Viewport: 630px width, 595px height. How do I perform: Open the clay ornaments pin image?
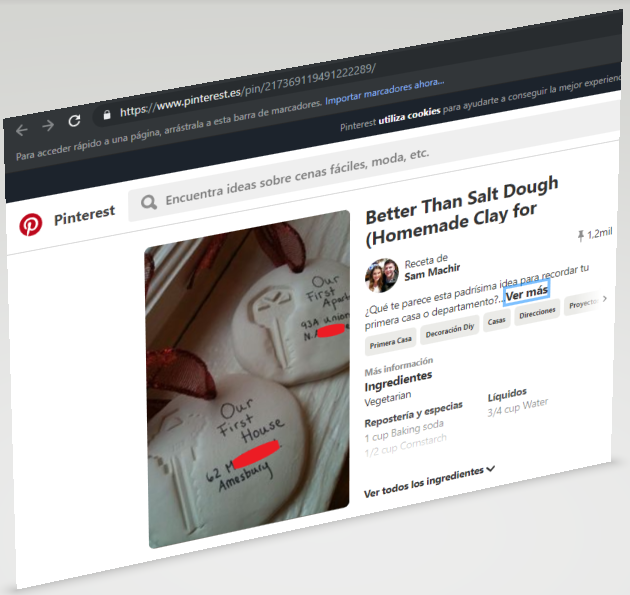click(248, 378)
